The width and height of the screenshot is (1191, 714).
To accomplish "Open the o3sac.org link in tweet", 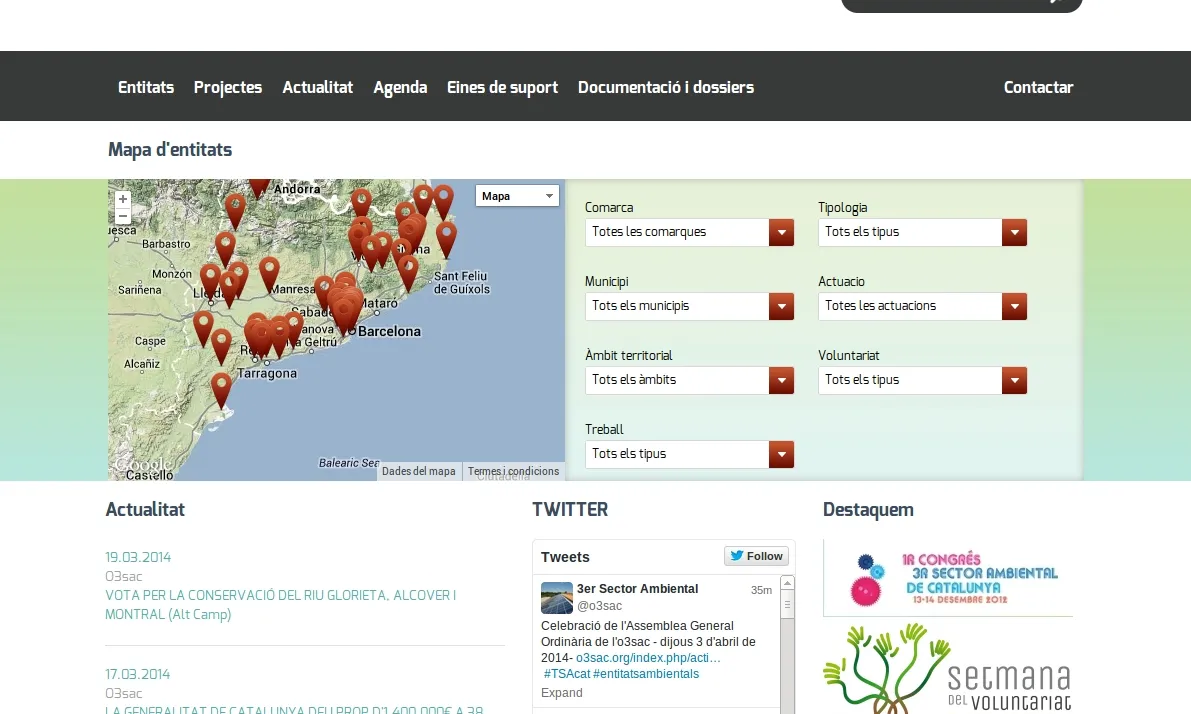I will point(648,658).
